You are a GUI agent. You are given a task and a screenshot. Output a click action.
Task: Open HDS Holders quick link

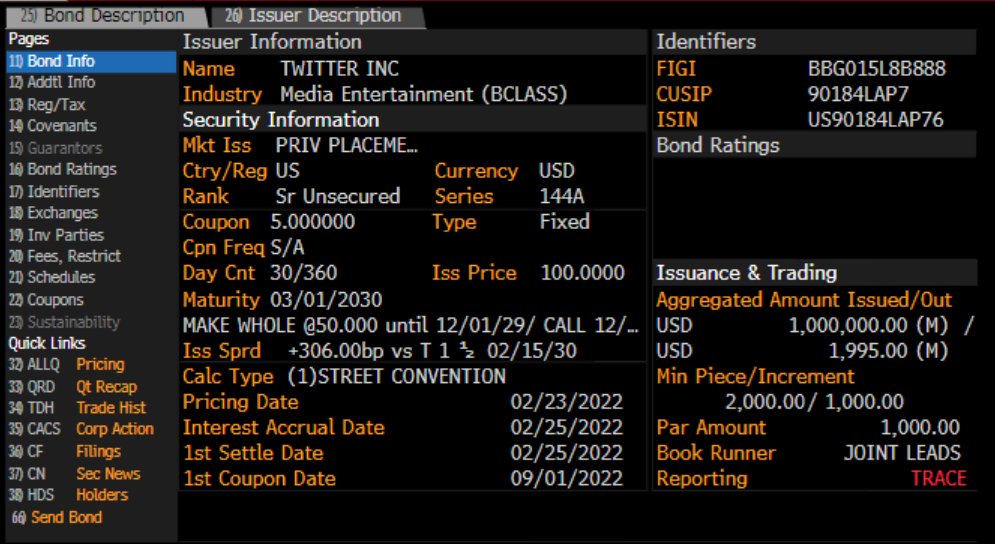click(x=69, y=494)
